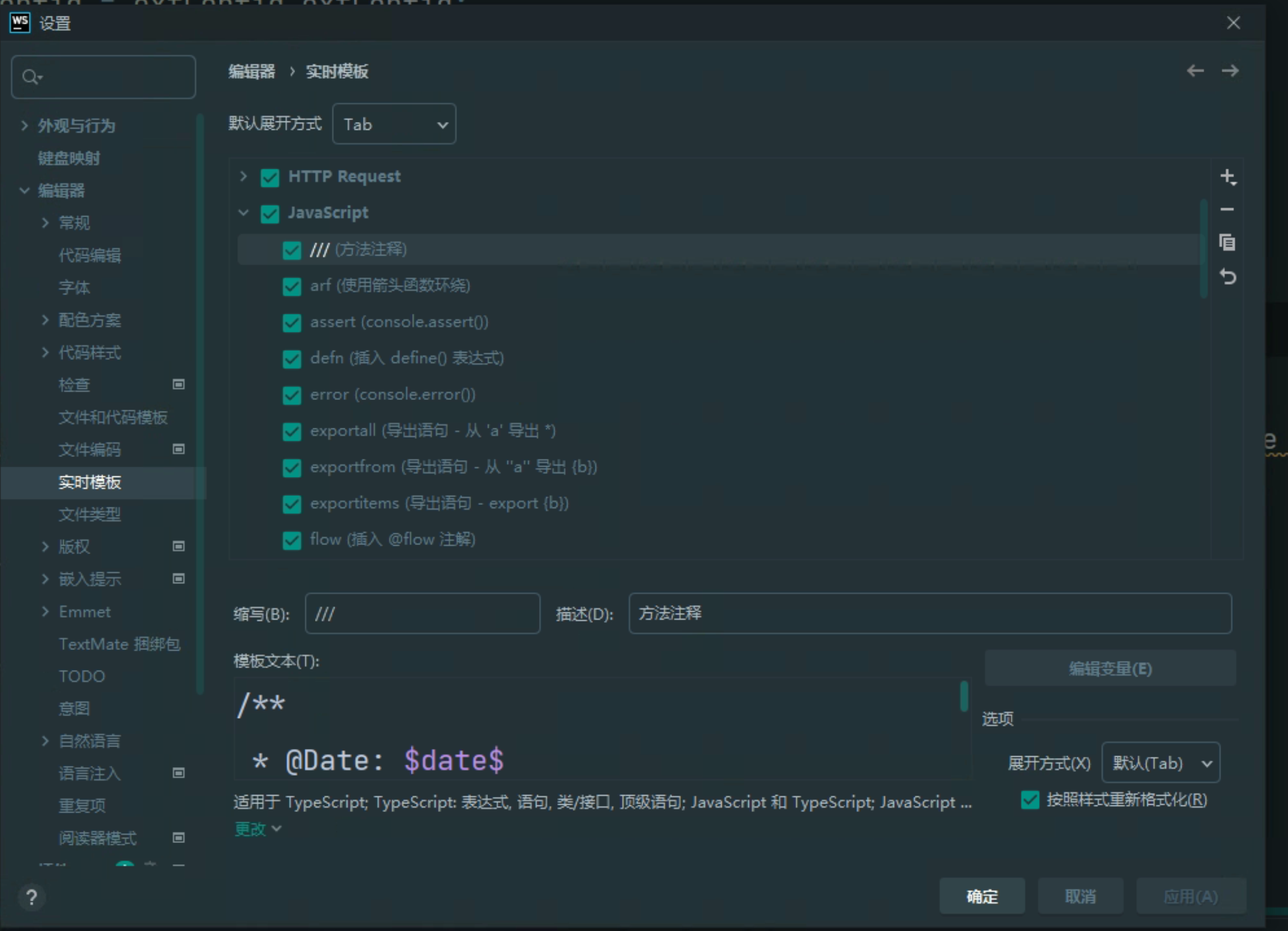
Task: Click the 确定 button
Action: coord(982,896)
